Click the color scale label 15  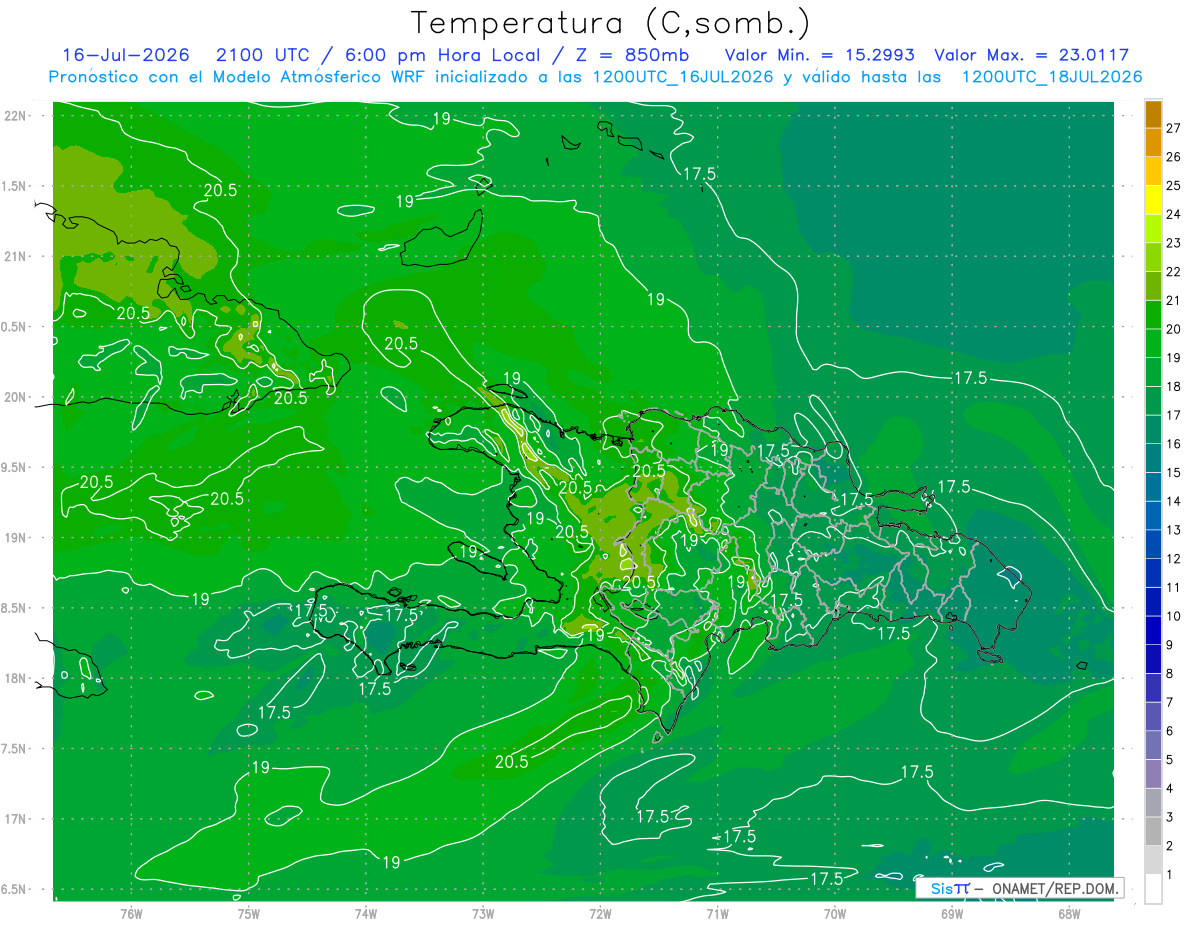pos(1174,472)
